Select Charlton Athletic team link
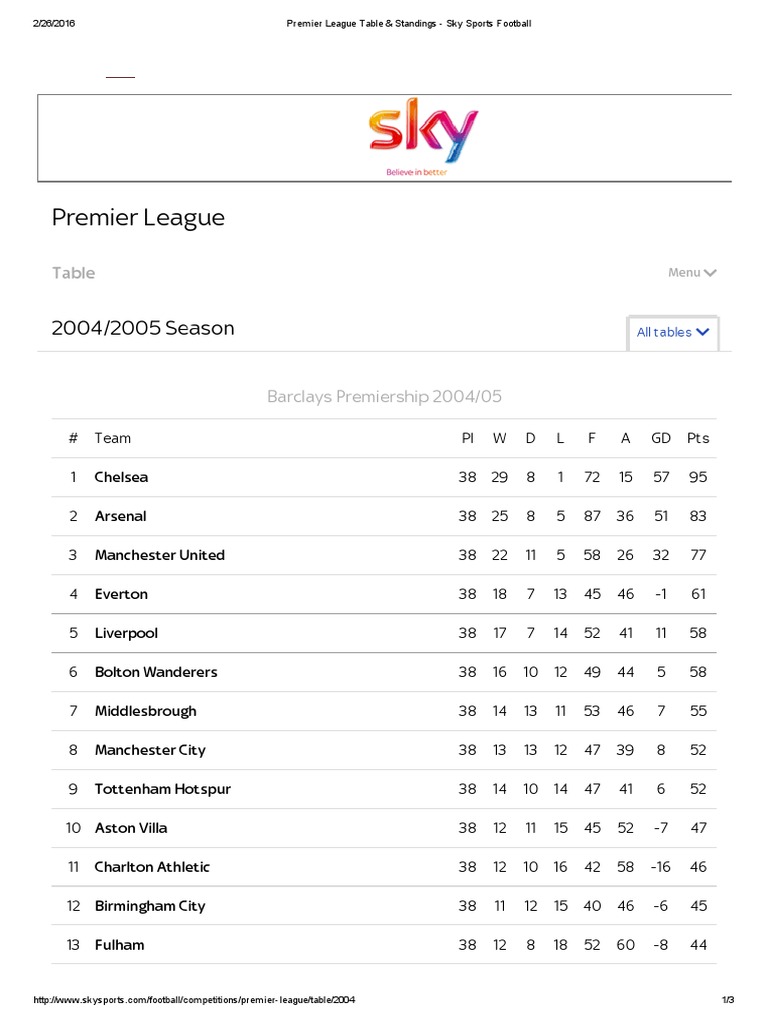The image size is (768, 1024). [152, 867]
